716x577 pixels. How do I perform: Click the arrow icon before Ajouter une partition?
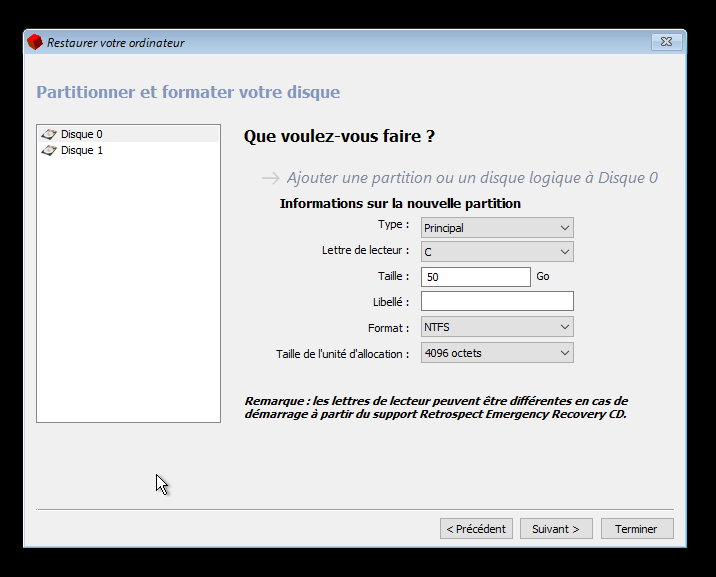click(x=270, y=178)
